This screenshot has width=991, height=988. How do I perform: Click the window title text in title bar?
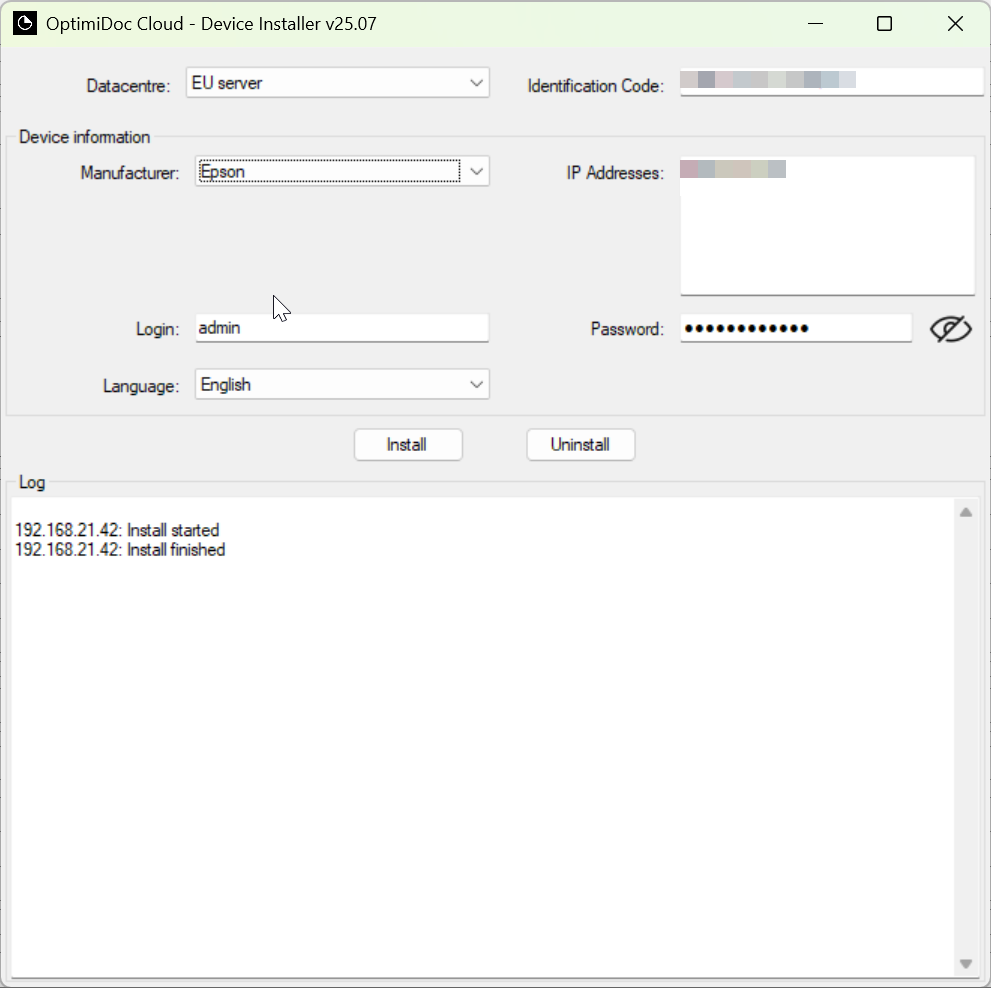(211, 24)
